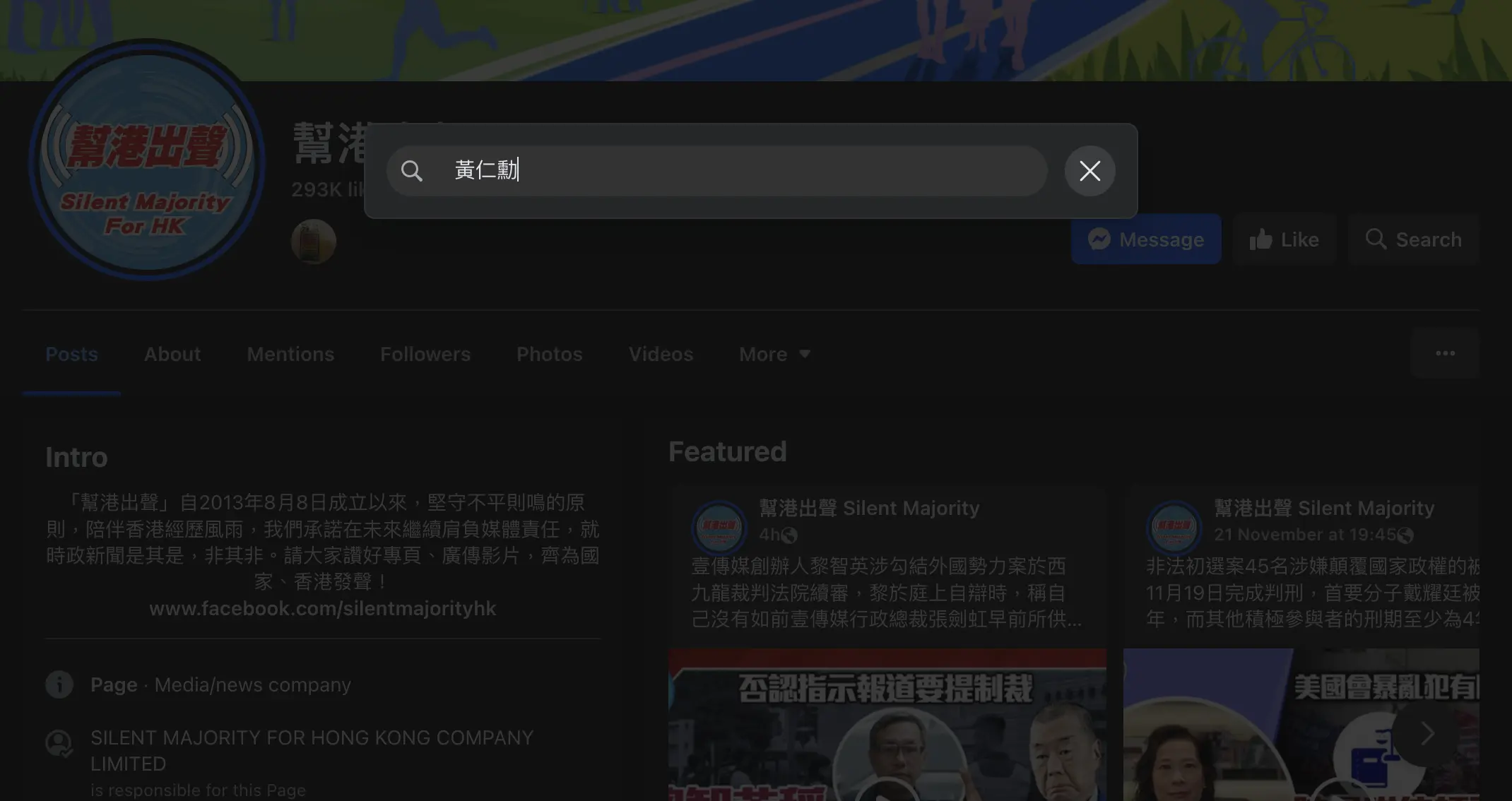
Task: Click the 21 November at 19:45 timestamp
Action: 1305,535
